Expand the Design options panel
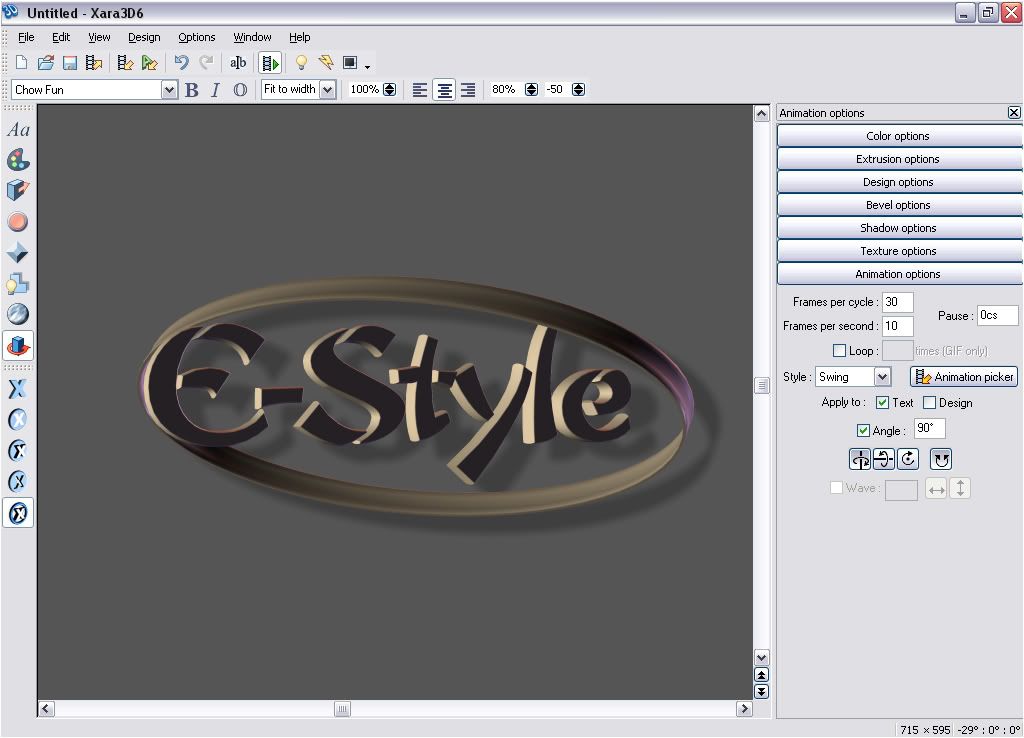This screenshot has width=1024, height=738. [x=899, y=182]
